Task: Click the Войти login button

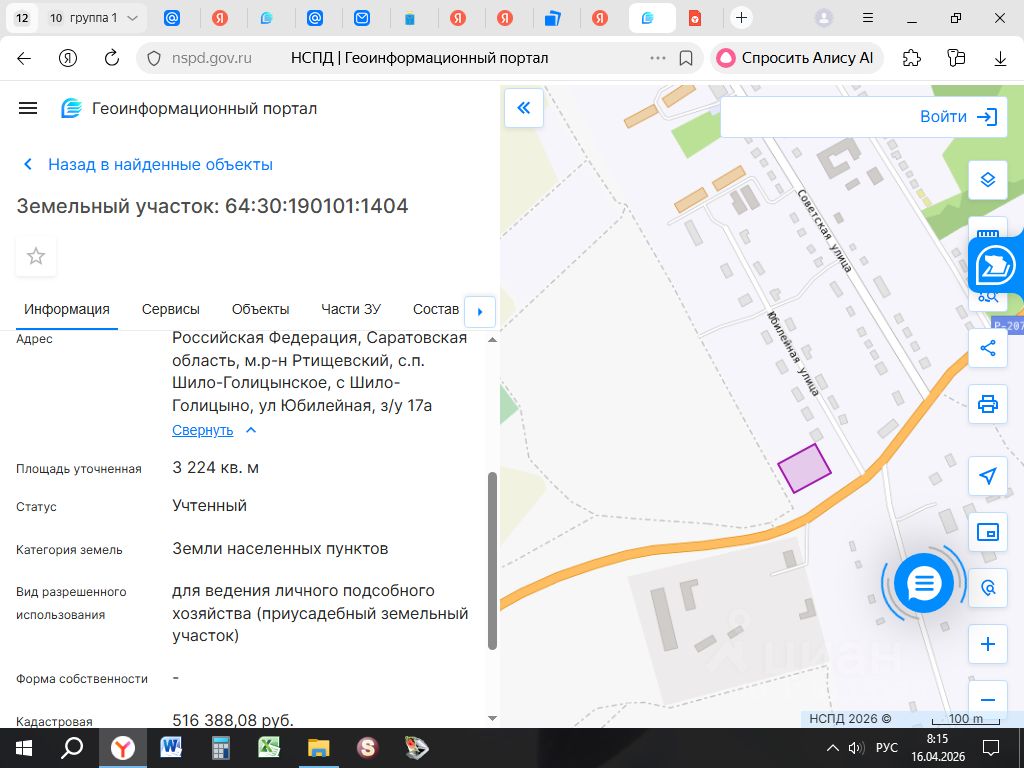Action: 959,117
